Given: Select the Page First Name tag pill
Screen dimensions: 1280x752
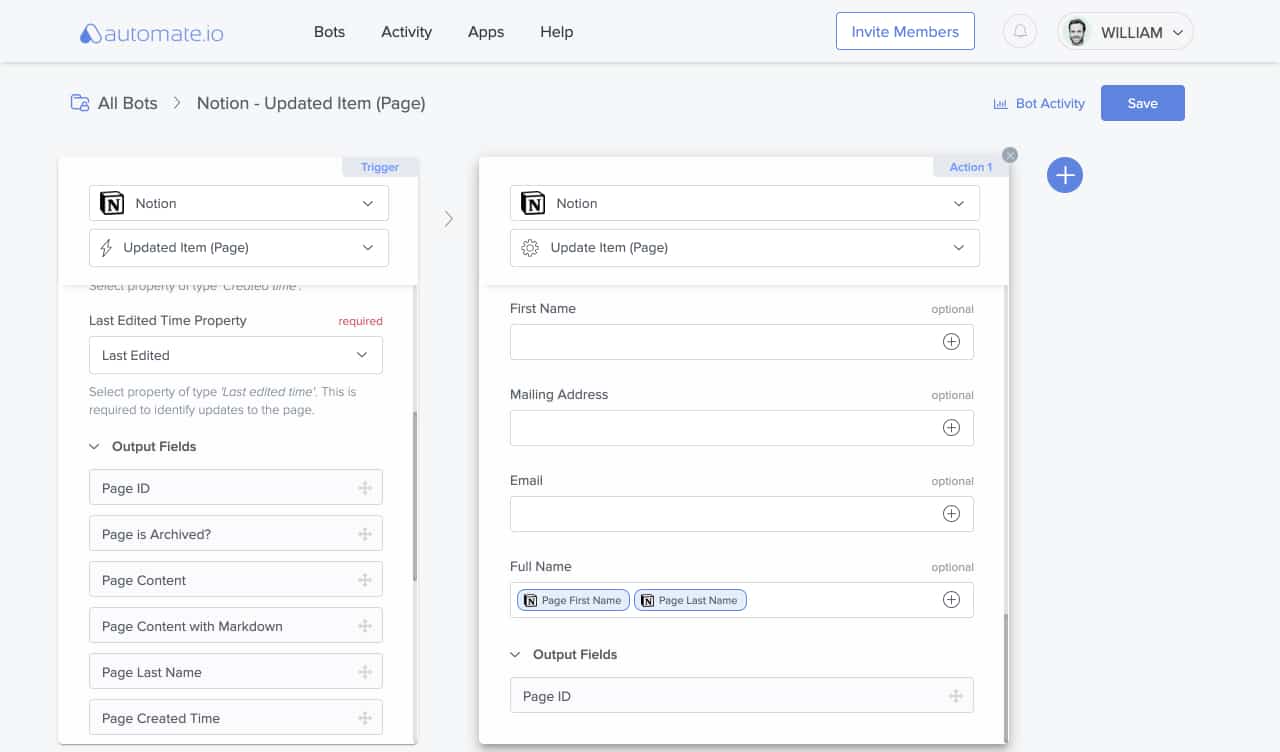Looking at the screenshot, I should click(572, 599).
